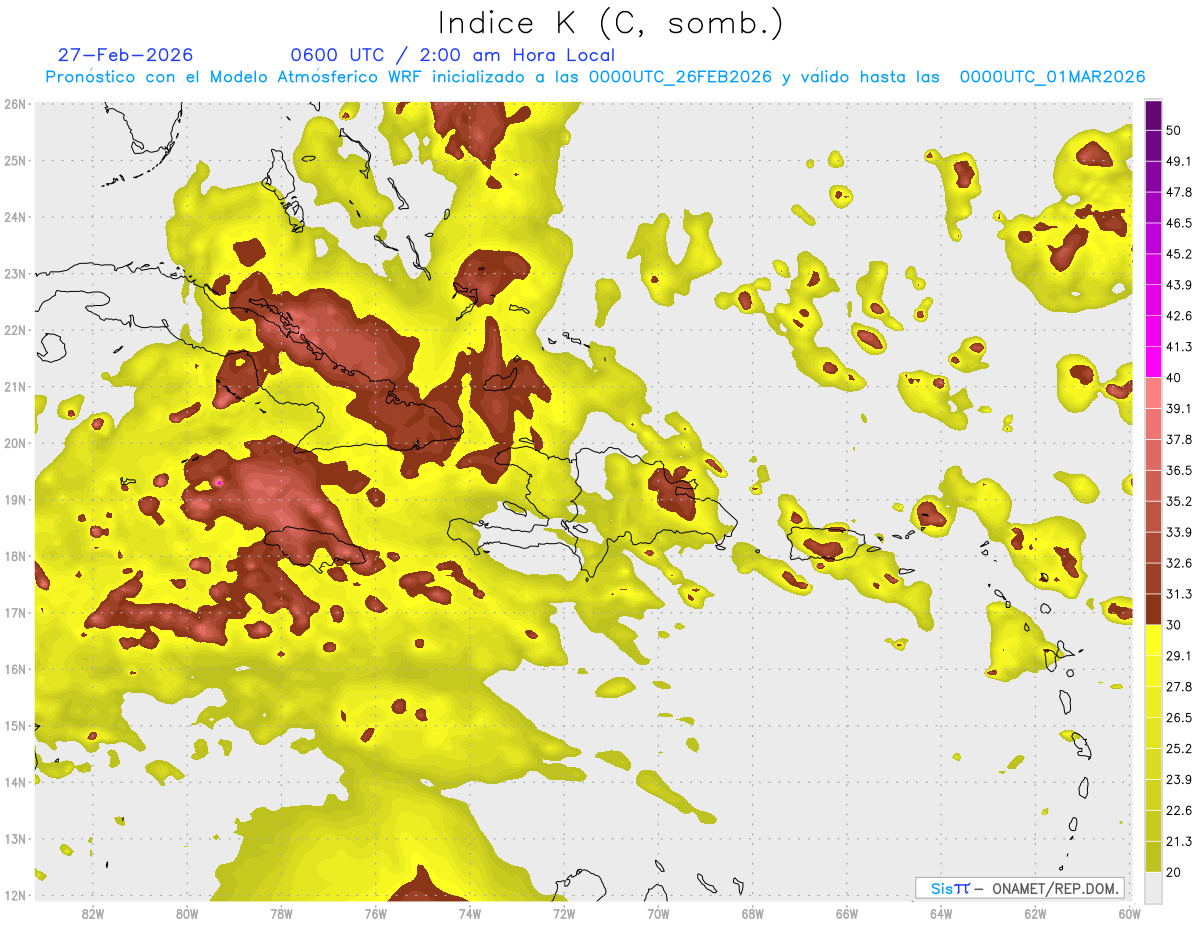1200x927 pixels.
Task: Click the color bar label "29.1"
Action: pos(1178,656)
